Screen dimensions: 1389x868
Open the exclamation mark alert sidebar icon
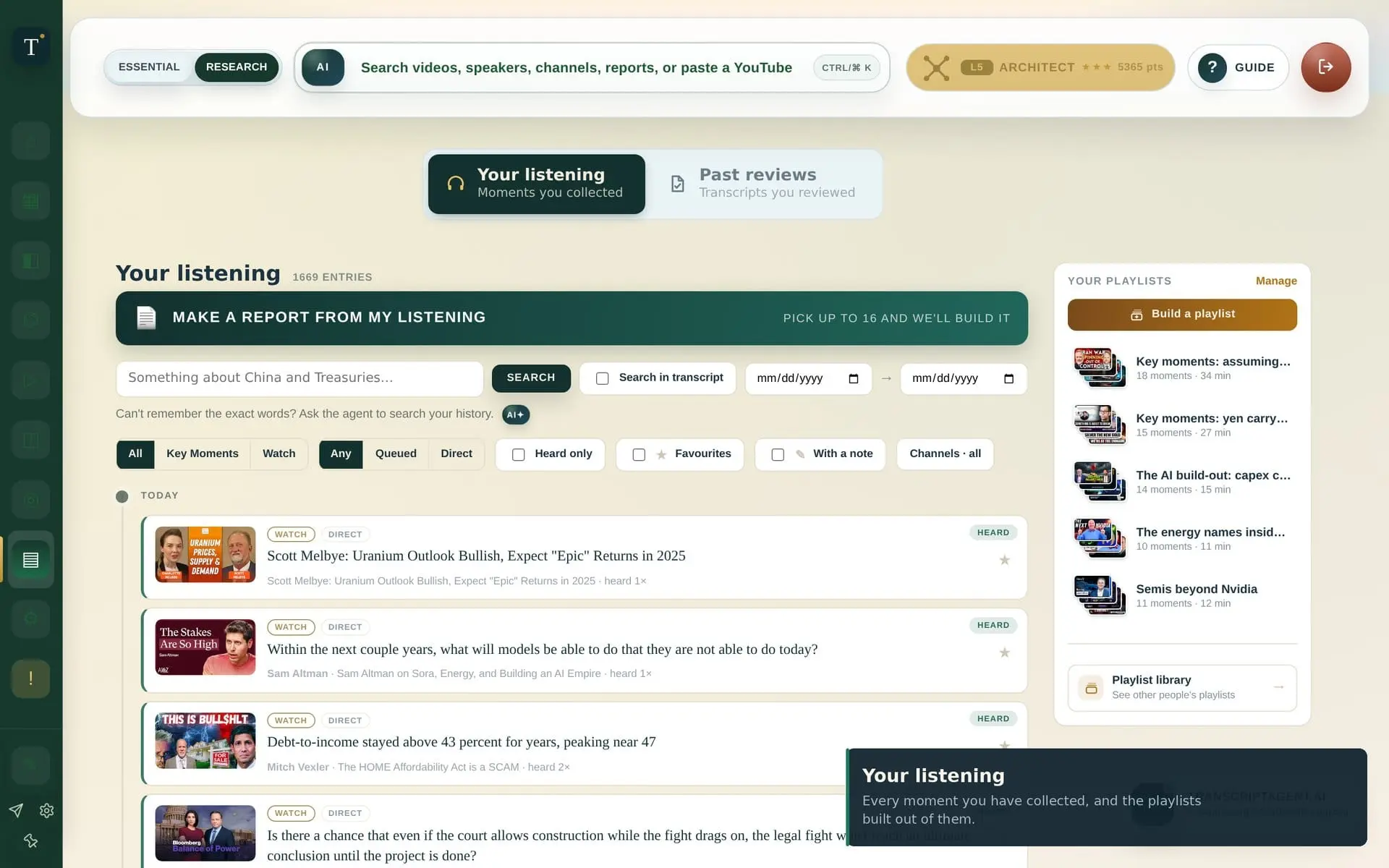click(x=30, y=678)
